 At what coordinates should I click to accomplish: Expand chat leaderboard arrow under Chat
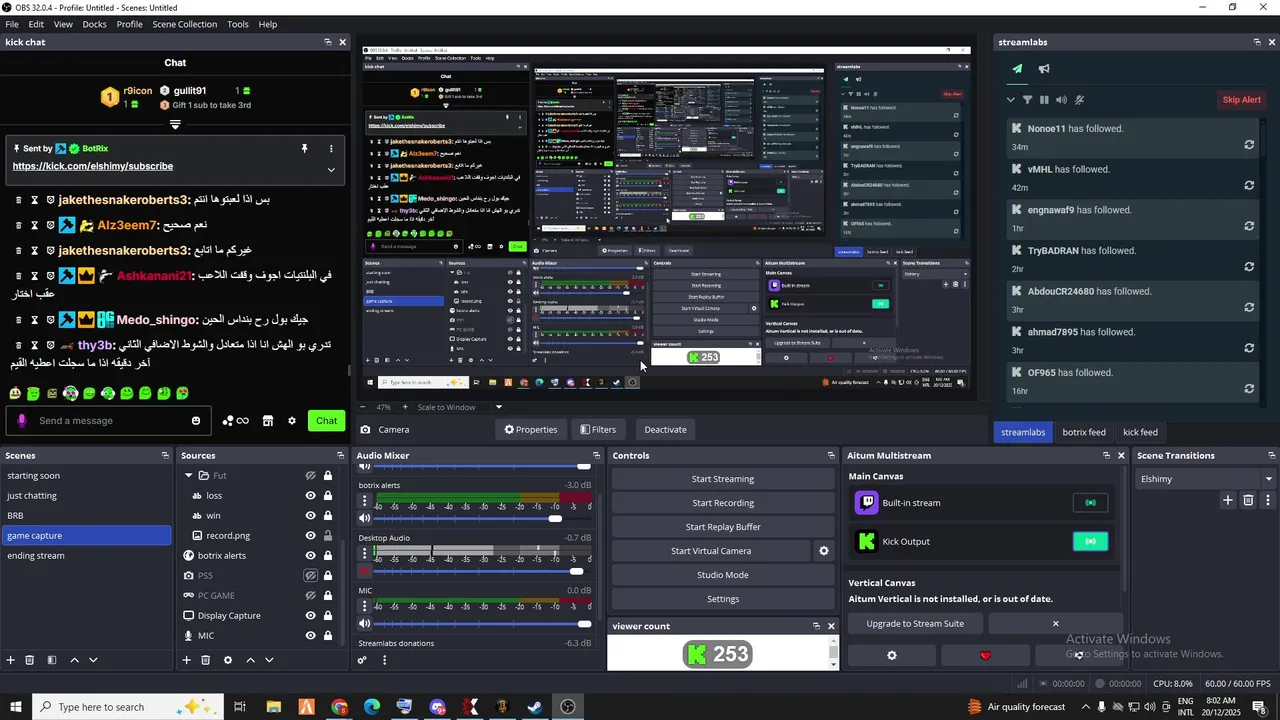click(x=175, y=125)
